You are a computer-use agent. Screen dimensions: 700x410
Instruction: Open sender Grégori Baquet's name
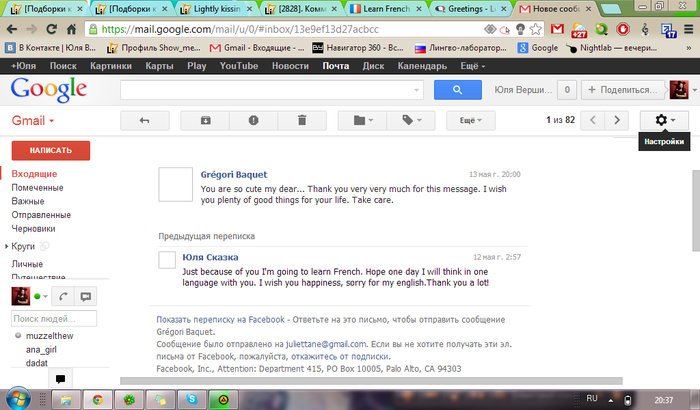click(233, 175)
